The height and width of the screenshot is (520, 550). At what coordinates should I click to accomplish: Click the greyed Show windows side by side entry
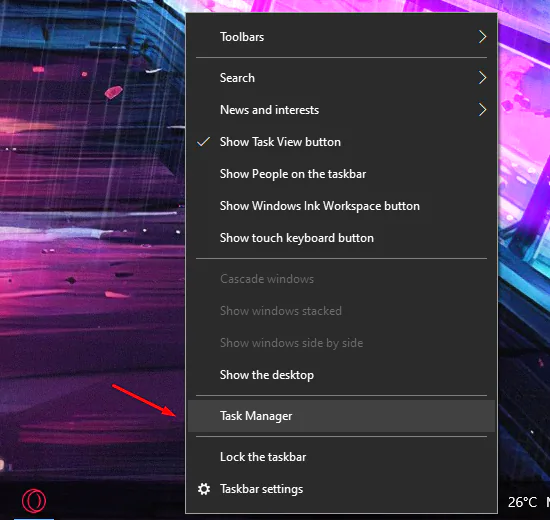pos(341,343)
